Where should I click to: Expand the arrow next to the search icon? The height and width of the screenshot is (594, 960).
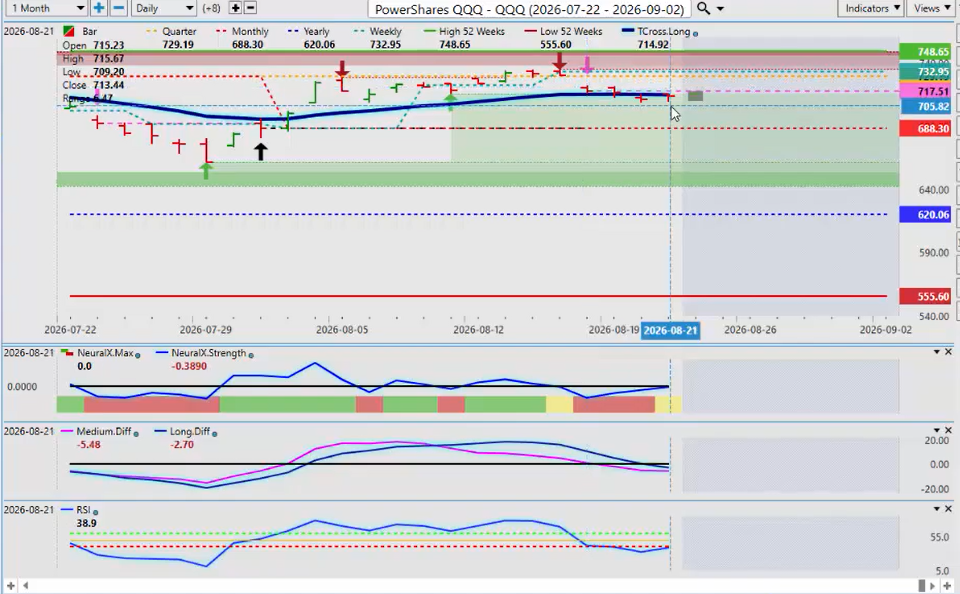point(720,9)
